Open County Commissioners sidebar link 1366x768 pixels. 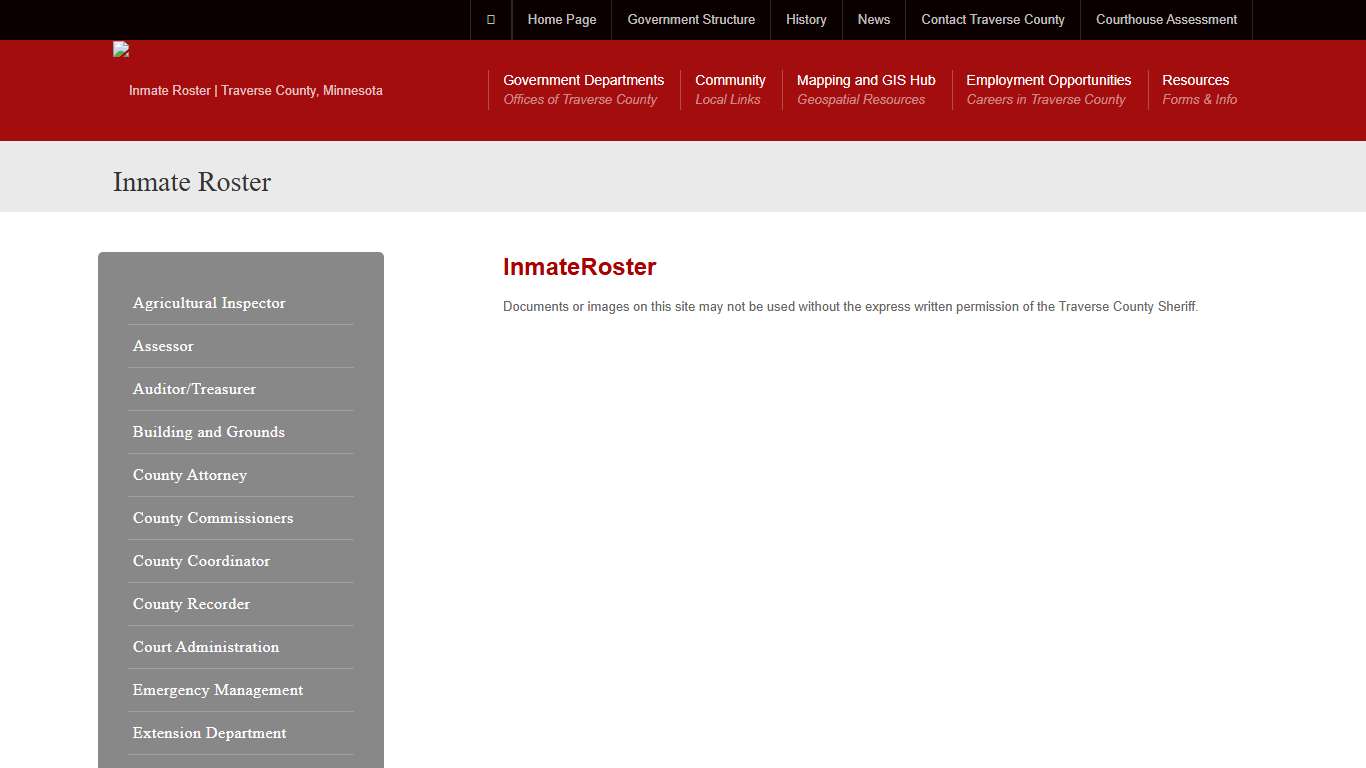pos(213,518)
